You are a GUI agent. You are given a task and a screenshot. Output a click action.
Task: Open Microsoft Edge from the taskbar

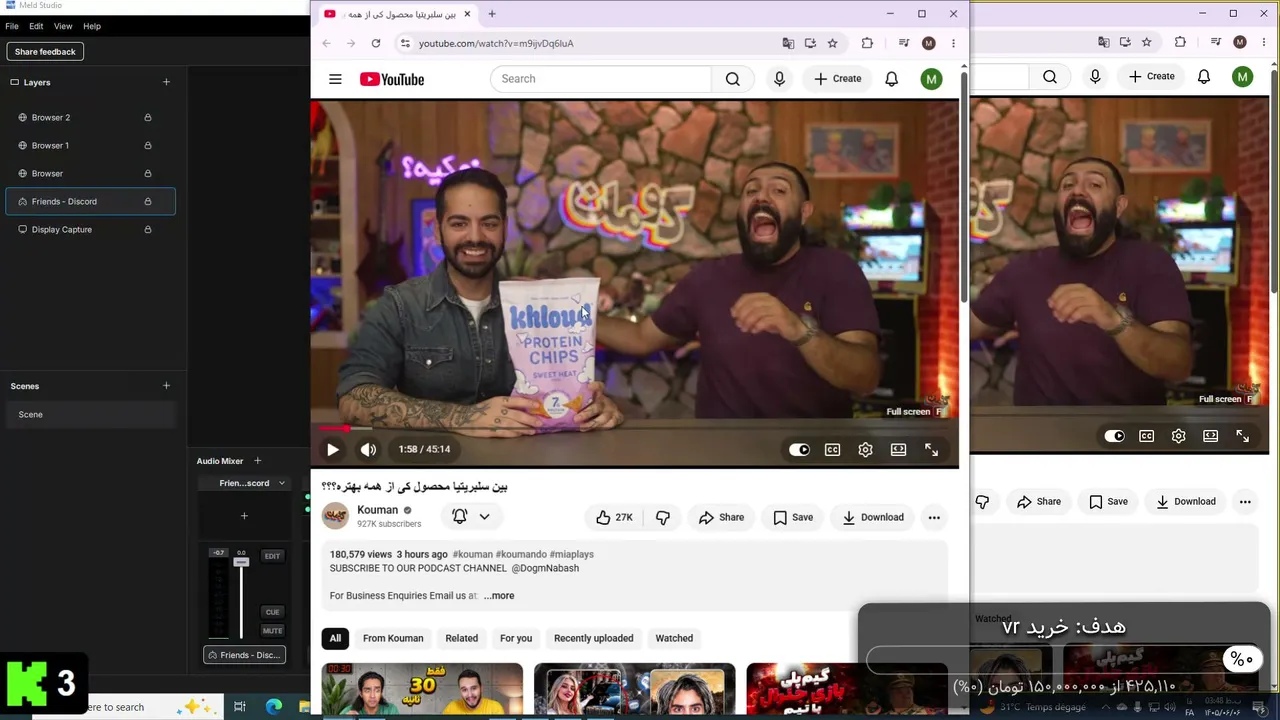[273, 707]
